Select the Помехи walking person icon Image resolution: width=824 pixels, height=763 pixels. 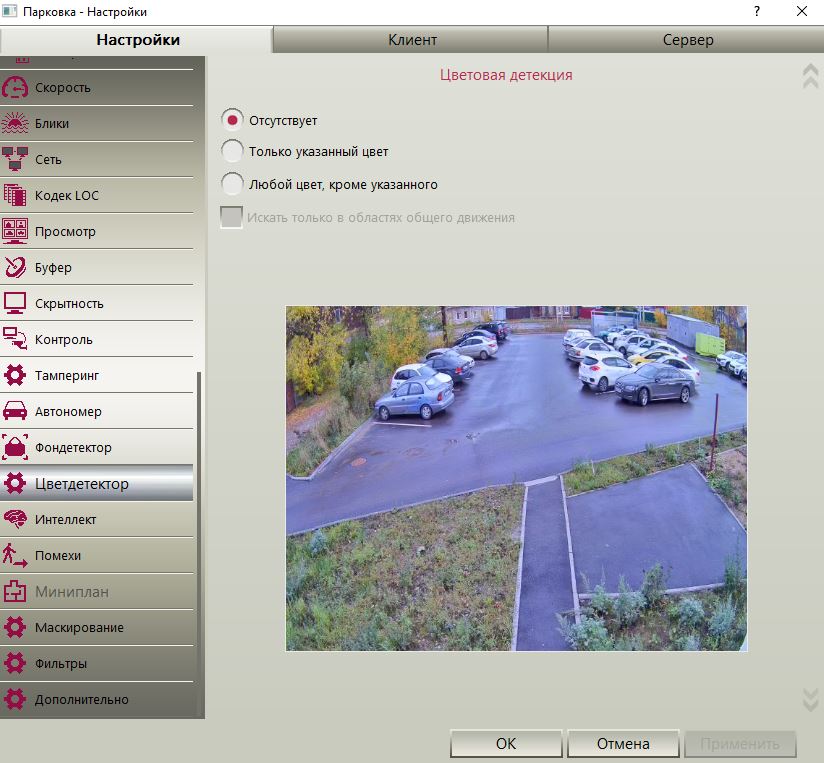(x=15, y=555)
